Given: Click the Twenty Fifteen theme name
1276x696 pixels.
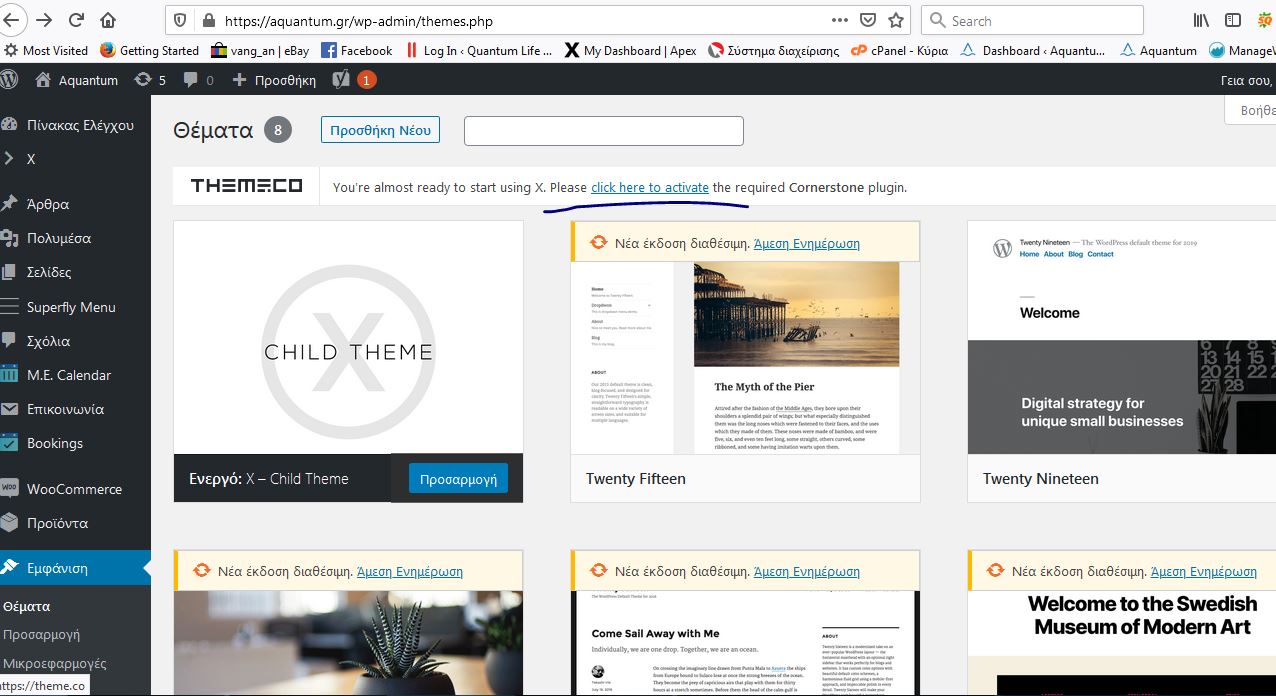Looking at the screenshot, I should click(x=636, y=479).
